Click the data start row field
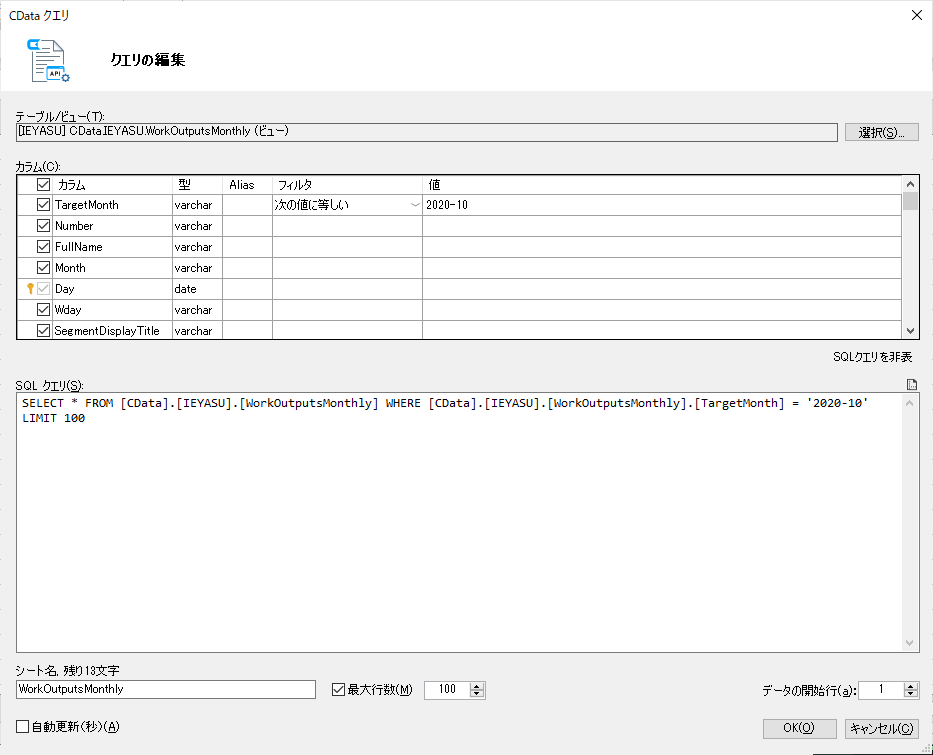 click(x=881, y=690)
